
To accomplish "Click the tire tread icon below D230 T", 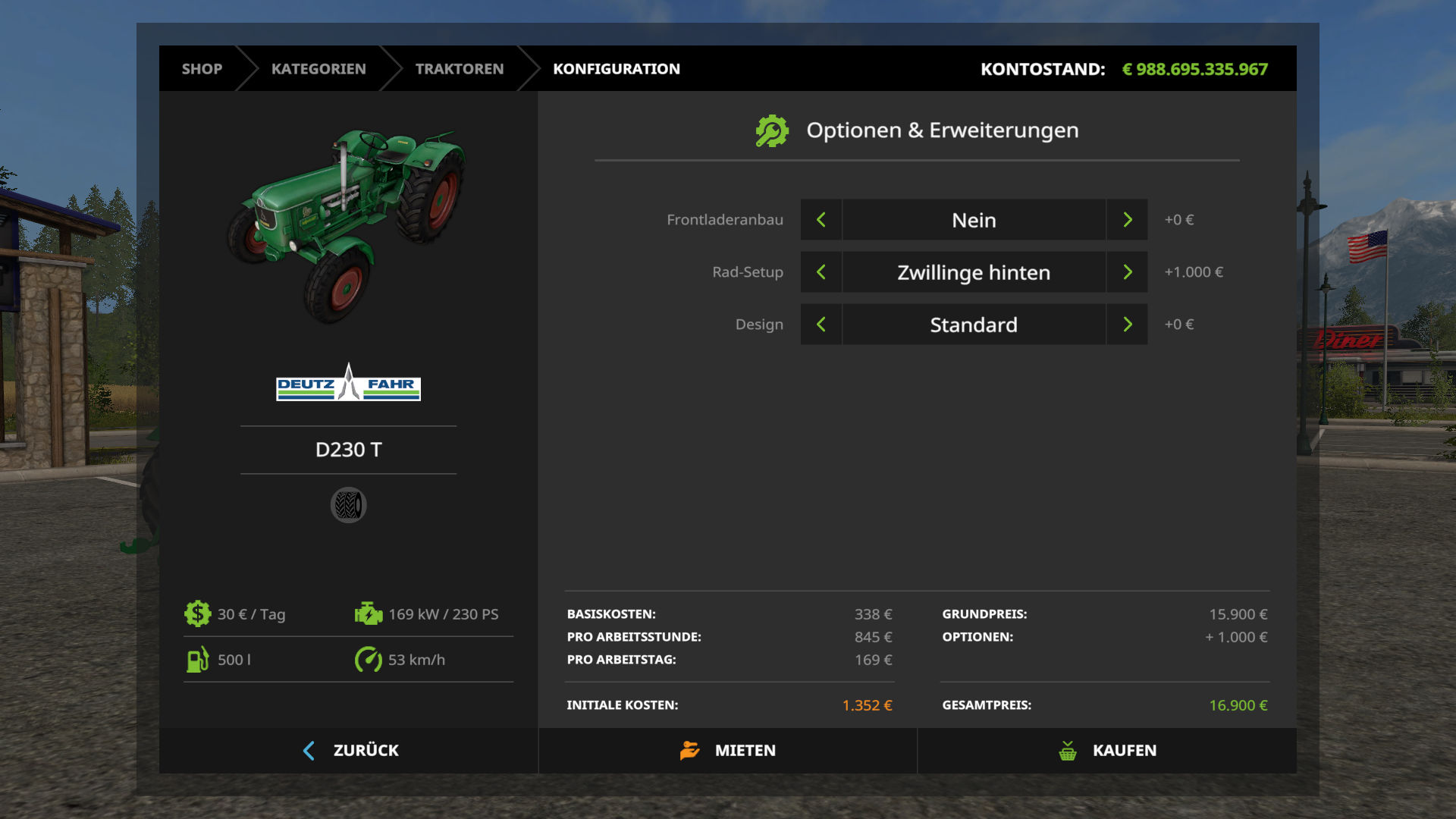I will [348, 505].
